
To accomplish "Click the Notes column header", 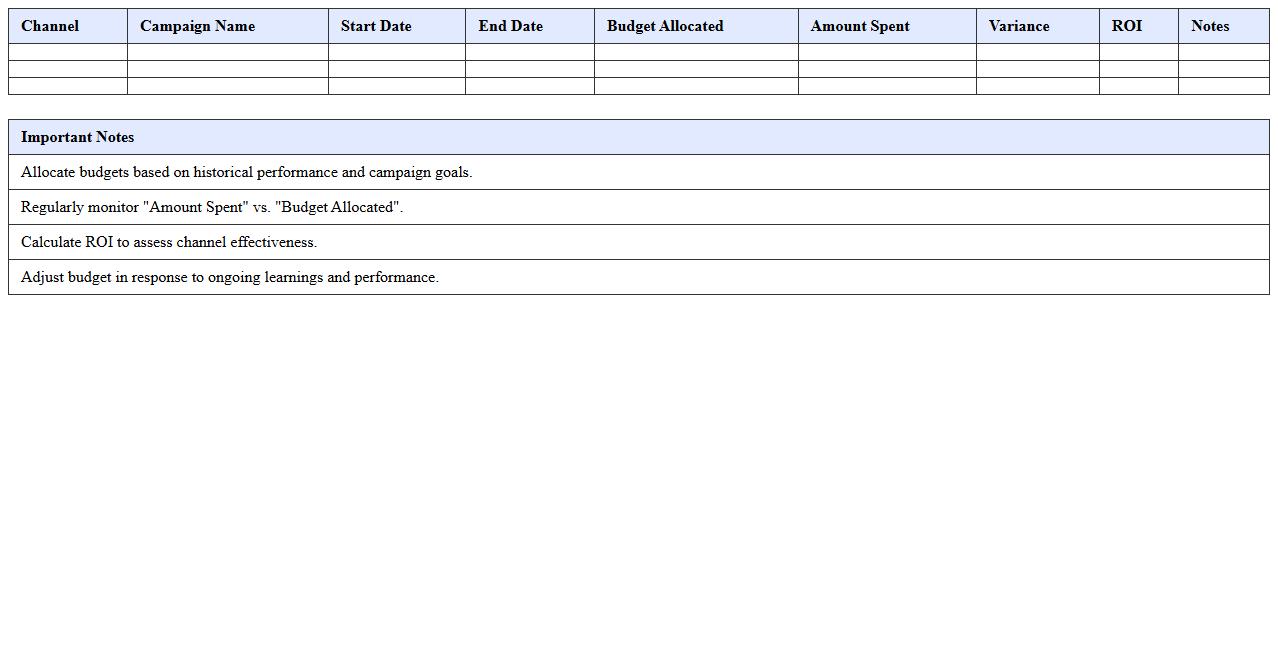I will point(1210,26).
